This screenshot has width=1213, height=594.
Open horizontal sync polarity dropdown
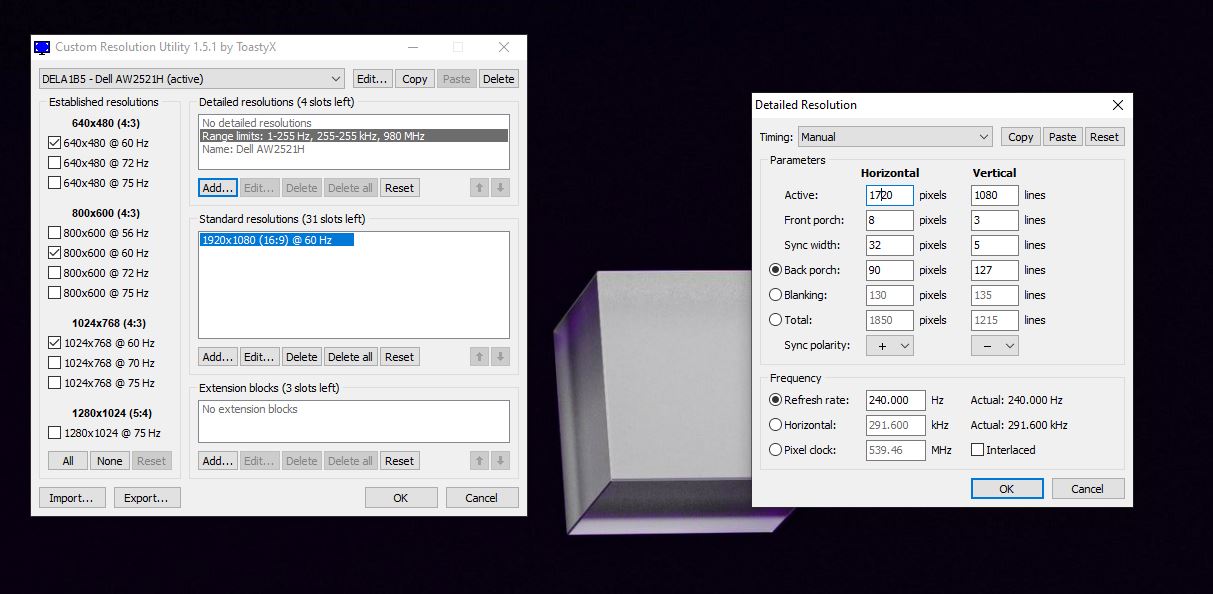[890, 345]
